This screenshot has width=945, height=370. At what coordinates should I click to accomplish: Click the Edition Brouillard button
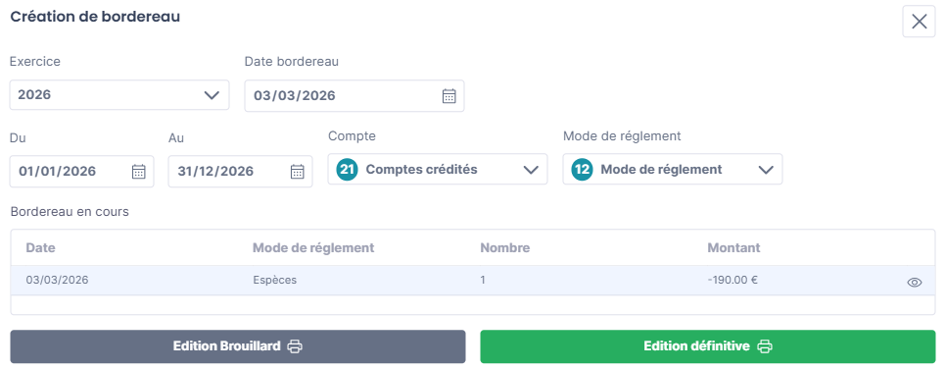[238, 346]
